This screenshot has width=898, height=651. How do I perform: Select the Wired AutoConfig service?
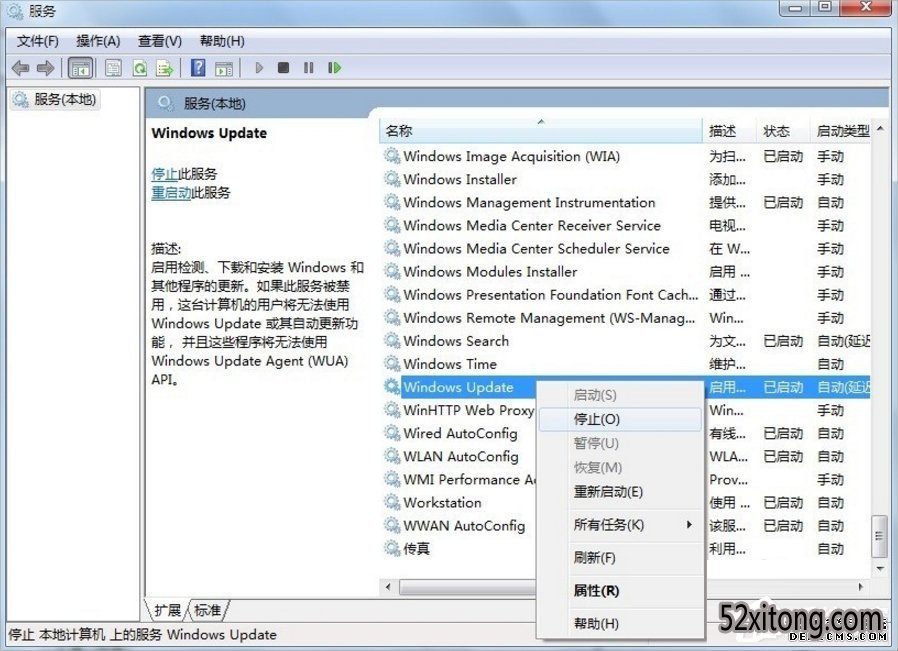[459, 433]
